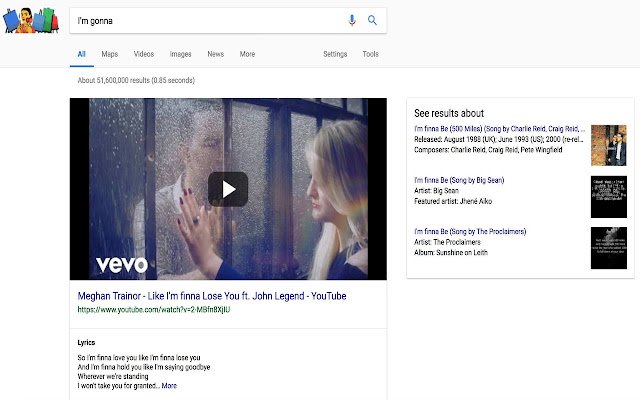Open the Images tab

[180, 54]
